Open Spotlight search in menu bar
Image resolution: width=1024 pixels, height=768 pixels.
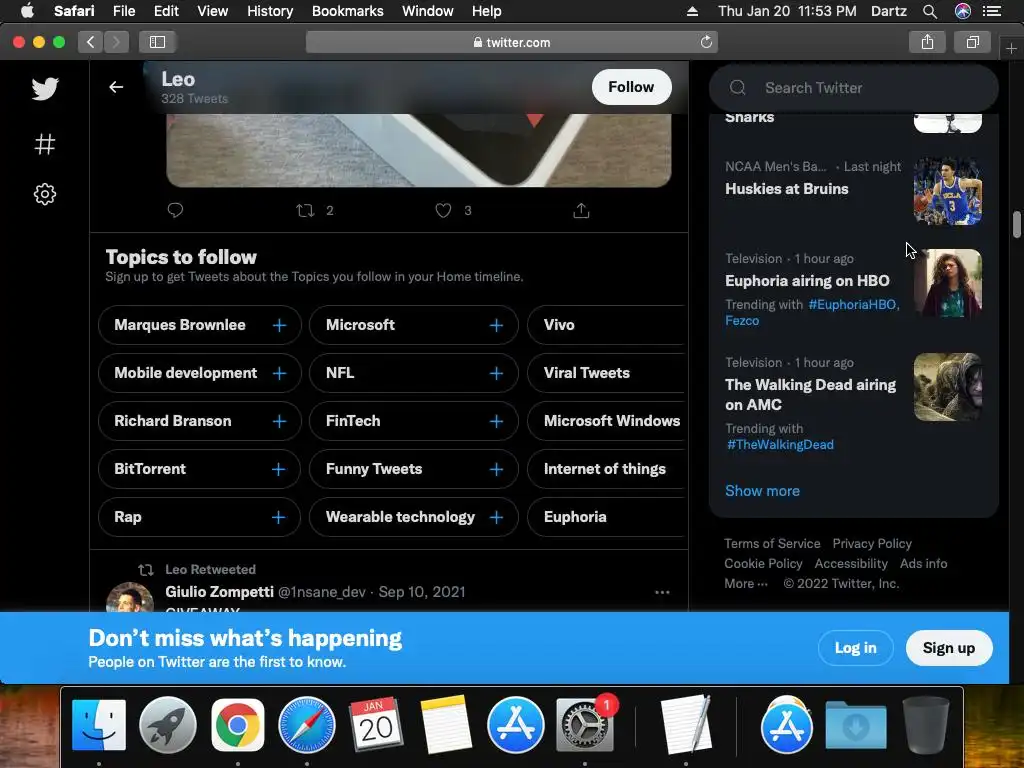tap(930, 11)
